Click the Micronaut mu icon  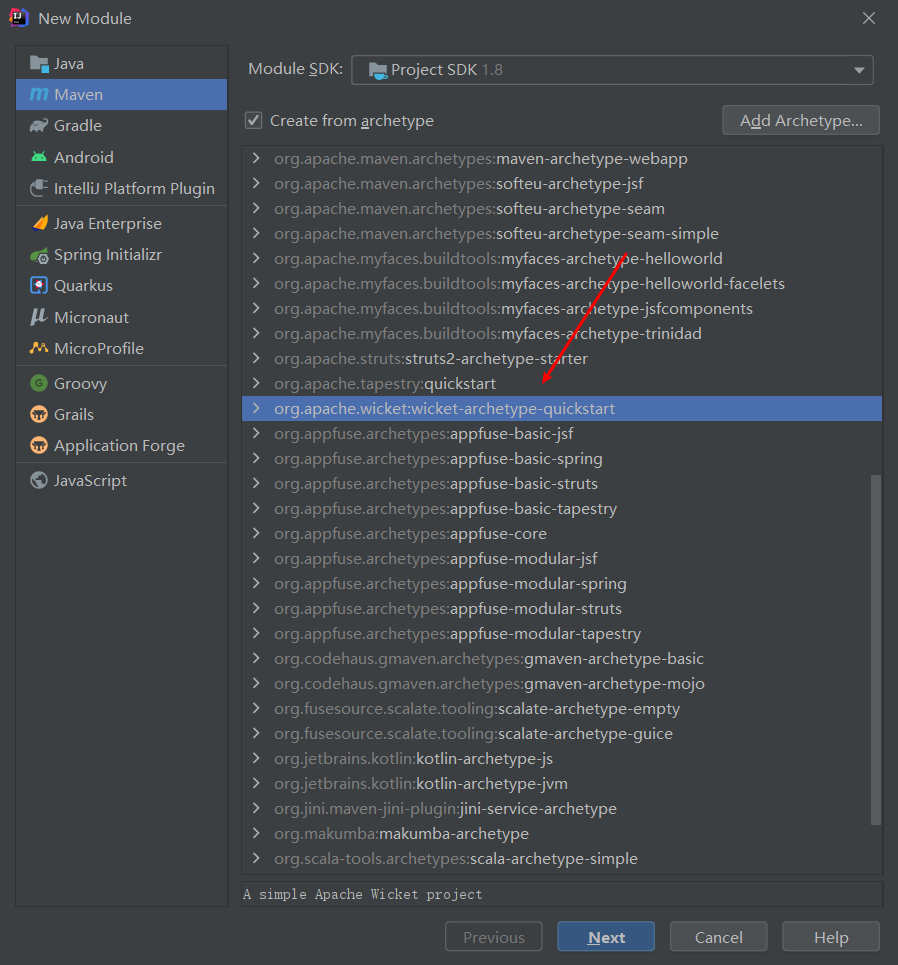coord(39,317)
